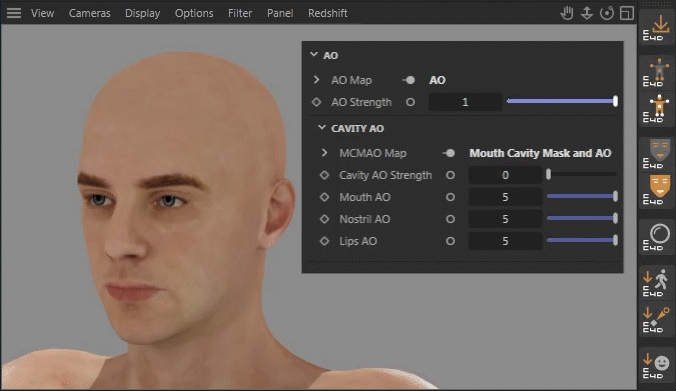Click the hamburger menu icon in viewport

pos(14,13)
